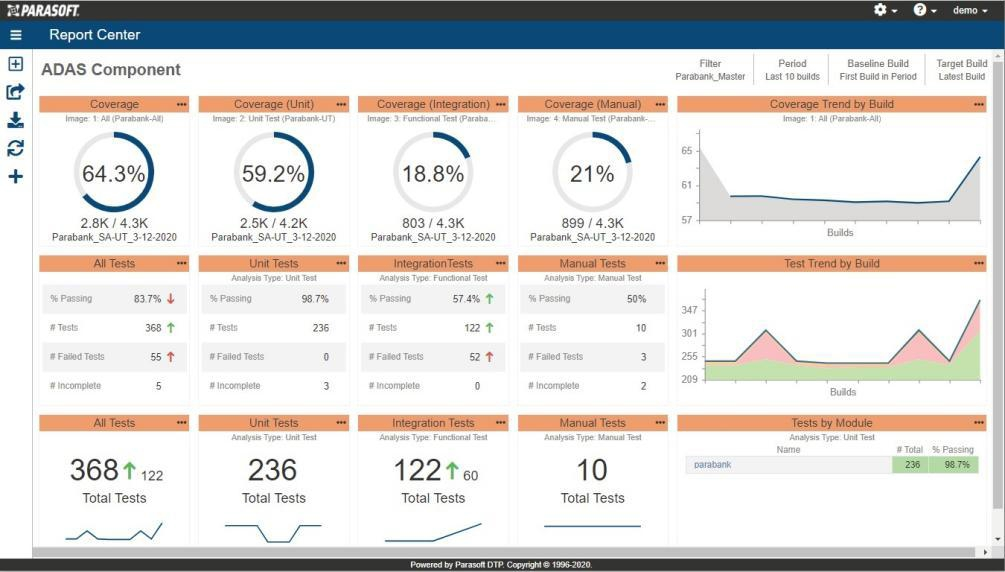Image resolution: width=1005 pixels, height=572 pixels.
Task: Open options menu on Coverage widget
Action: (x=182, y=104)
